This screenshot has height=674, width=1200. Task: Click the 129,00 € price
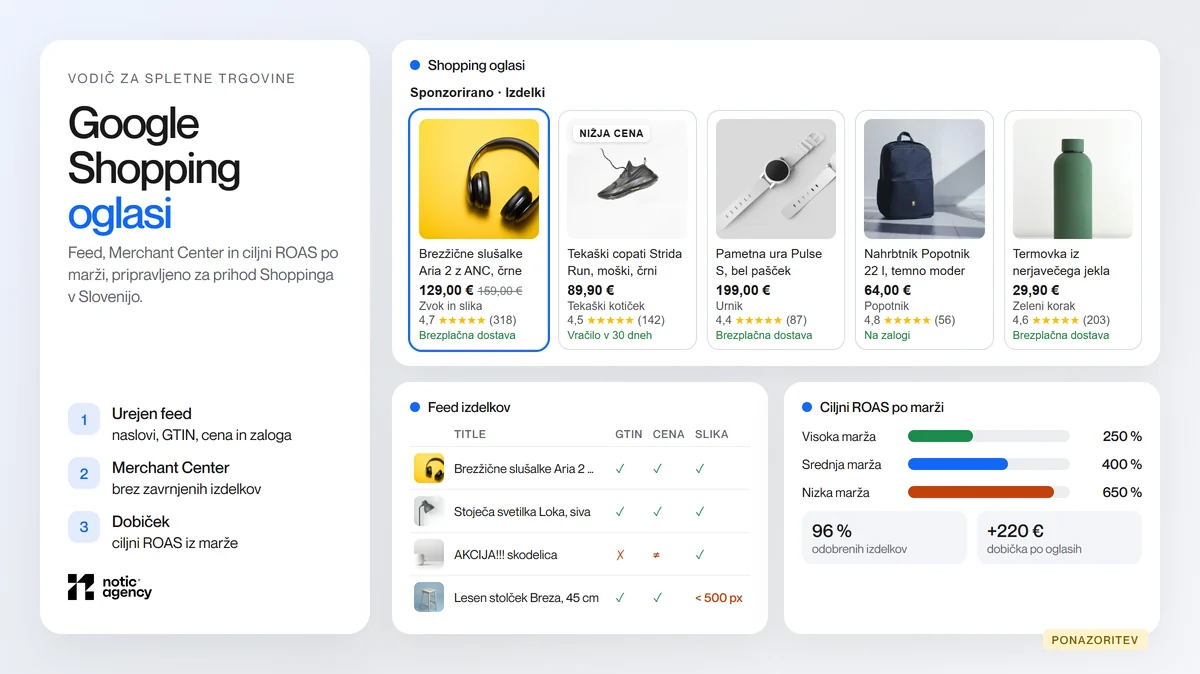[446, 290]
